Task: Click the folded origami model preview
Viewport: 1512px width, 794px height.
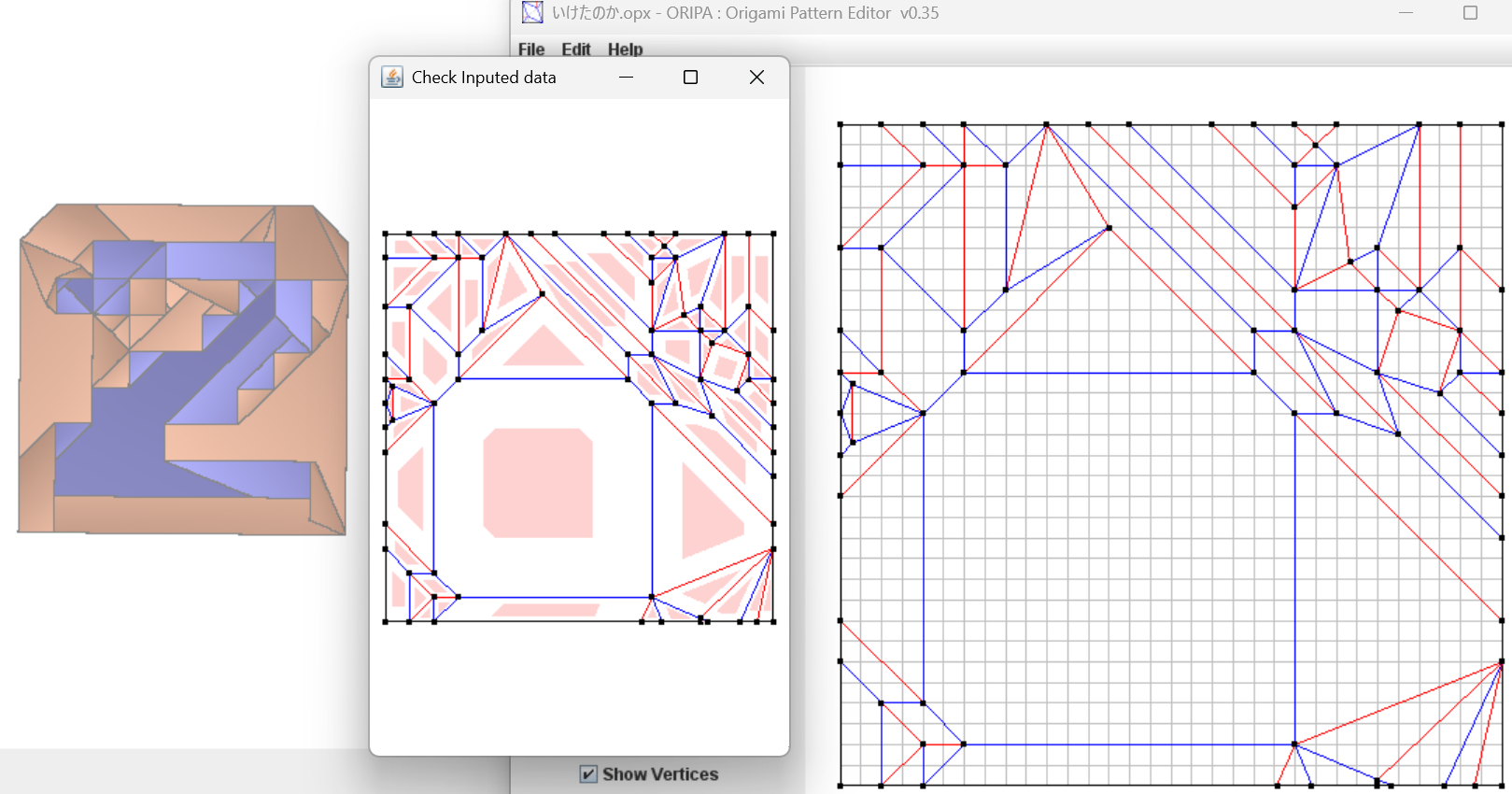Action: 183,369
